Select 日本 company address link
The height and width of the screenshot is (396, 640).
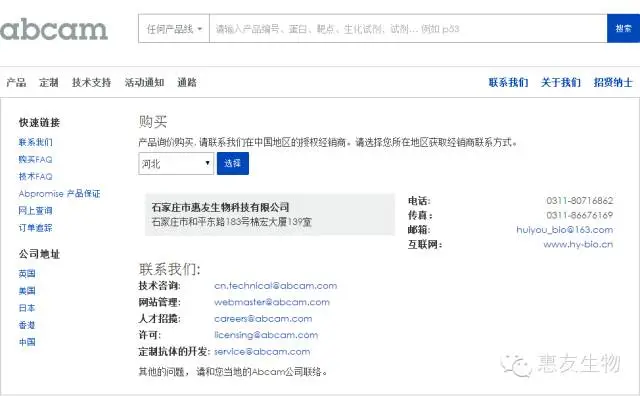click(x=27, y=308)
